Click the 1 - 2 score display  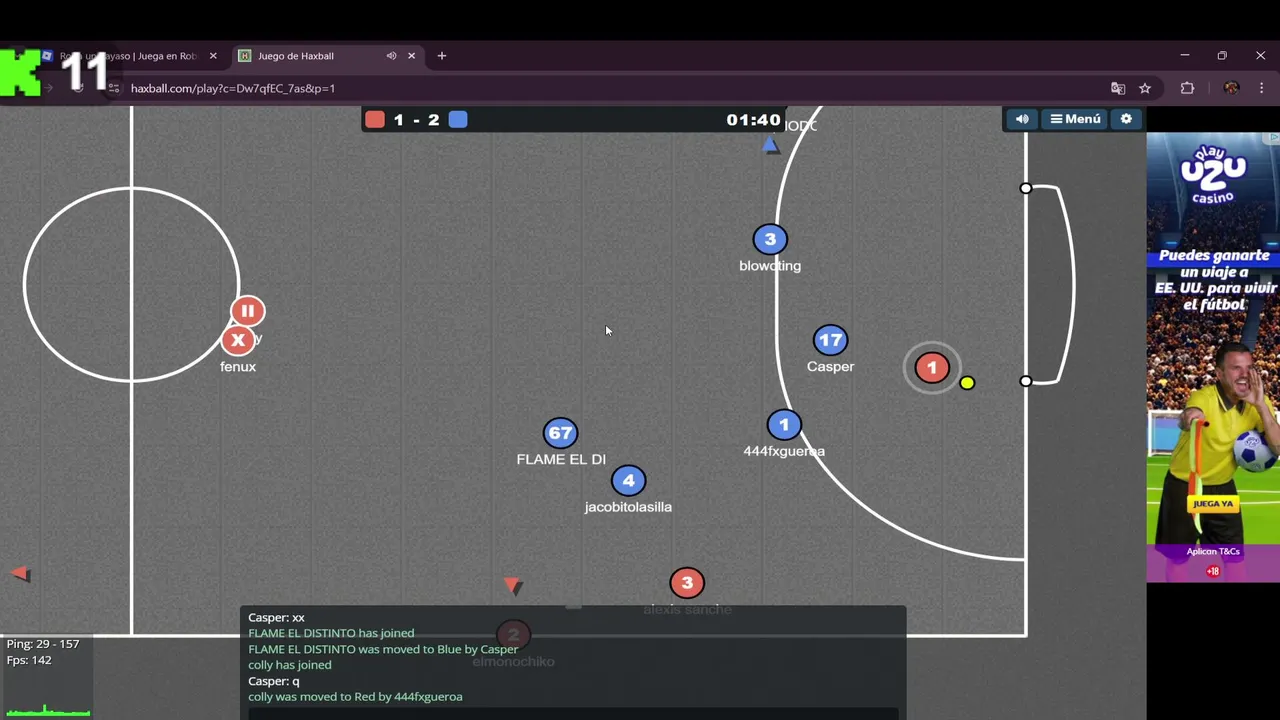[x=416, y=120]
